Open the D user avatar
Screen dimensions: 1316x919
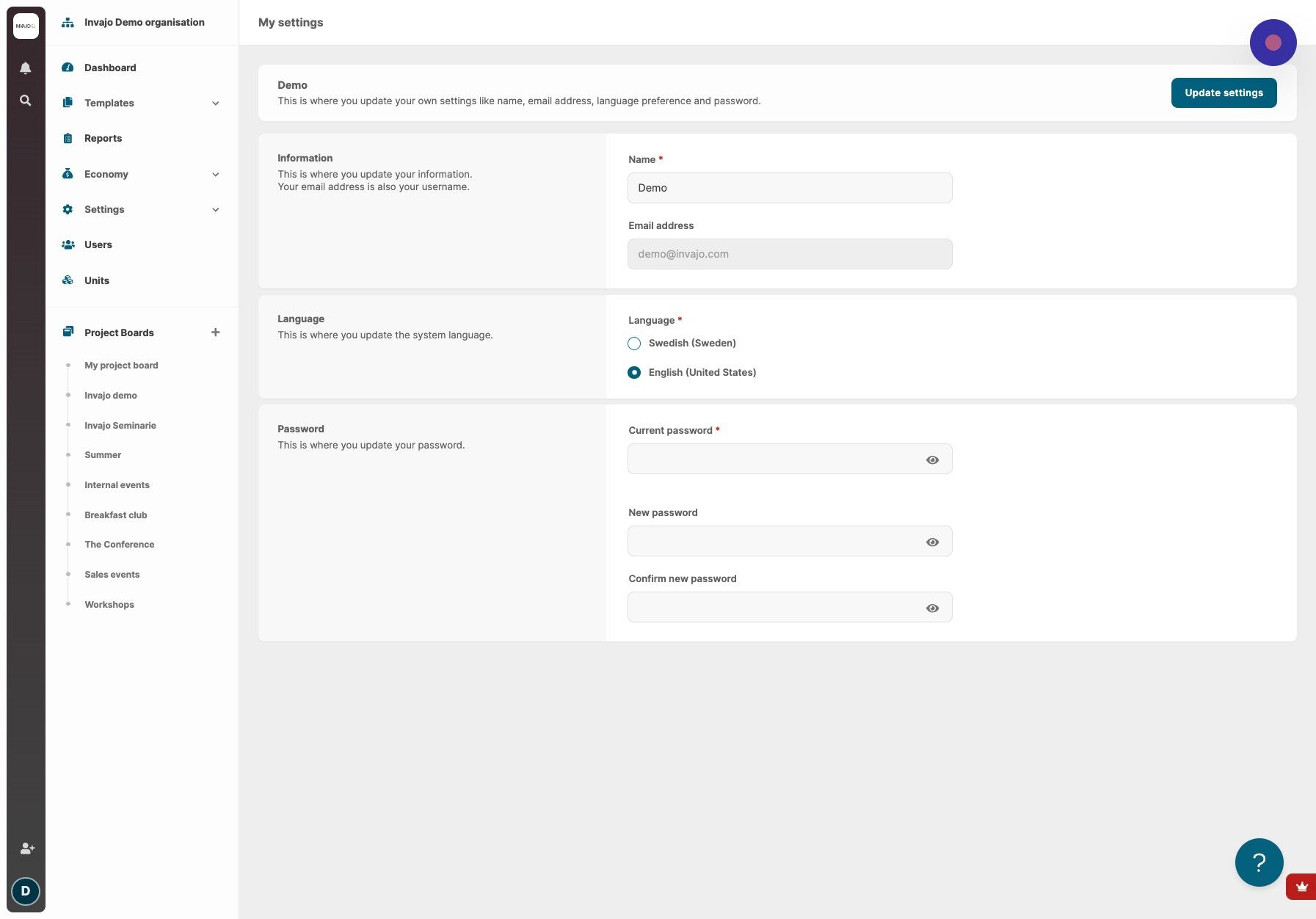(26, 891)
